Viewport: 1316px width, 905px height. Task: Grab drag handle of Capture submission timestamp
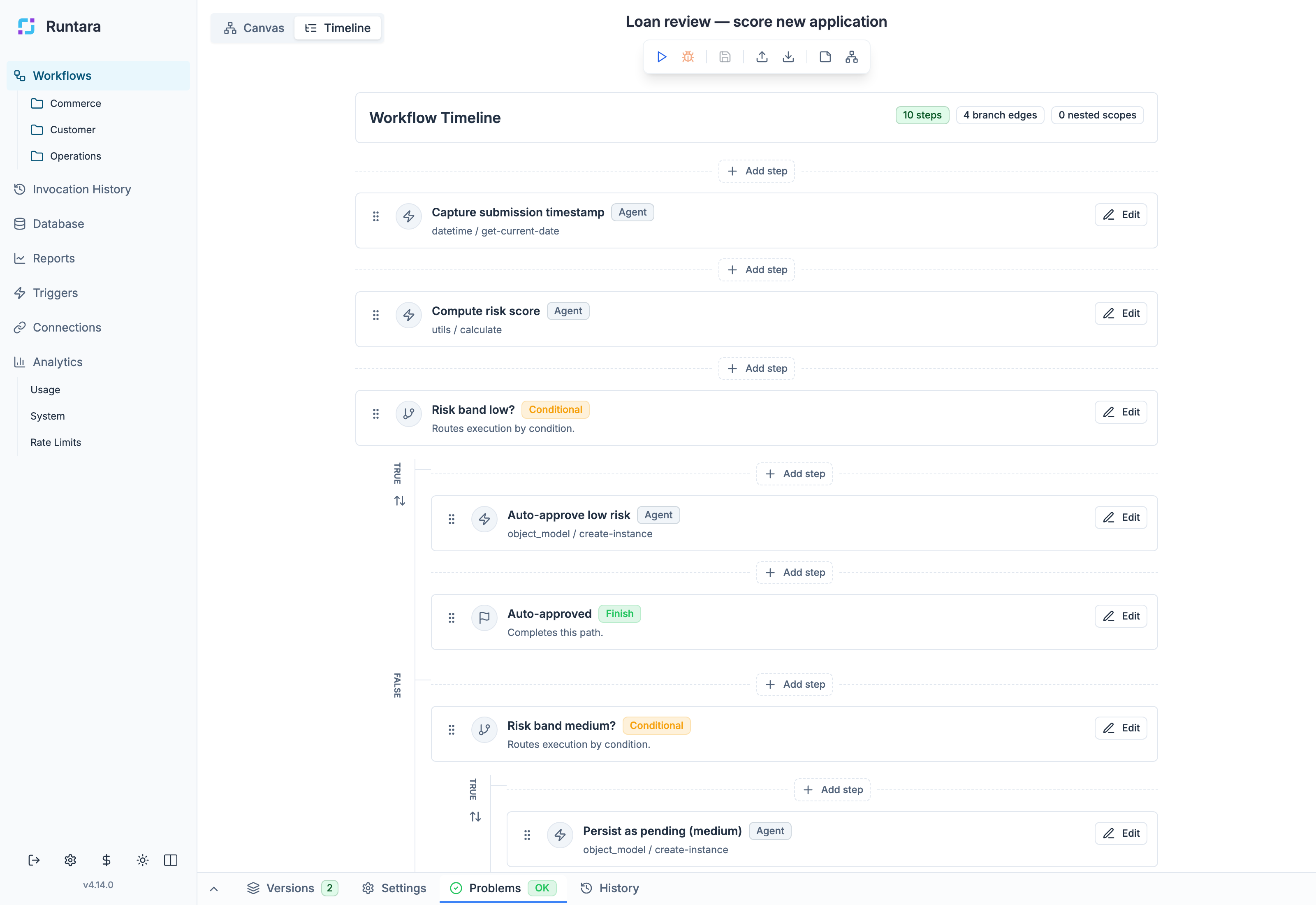[x=376, y=216]
